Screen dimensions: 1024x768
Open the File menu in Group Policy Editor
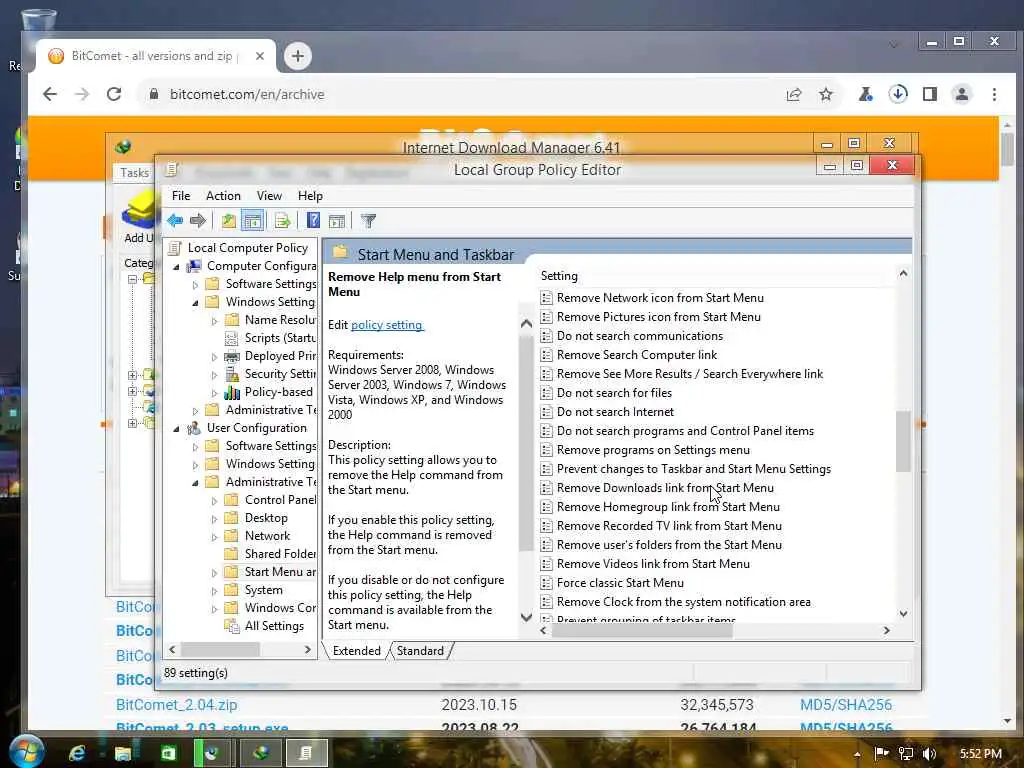pos(181,196)
